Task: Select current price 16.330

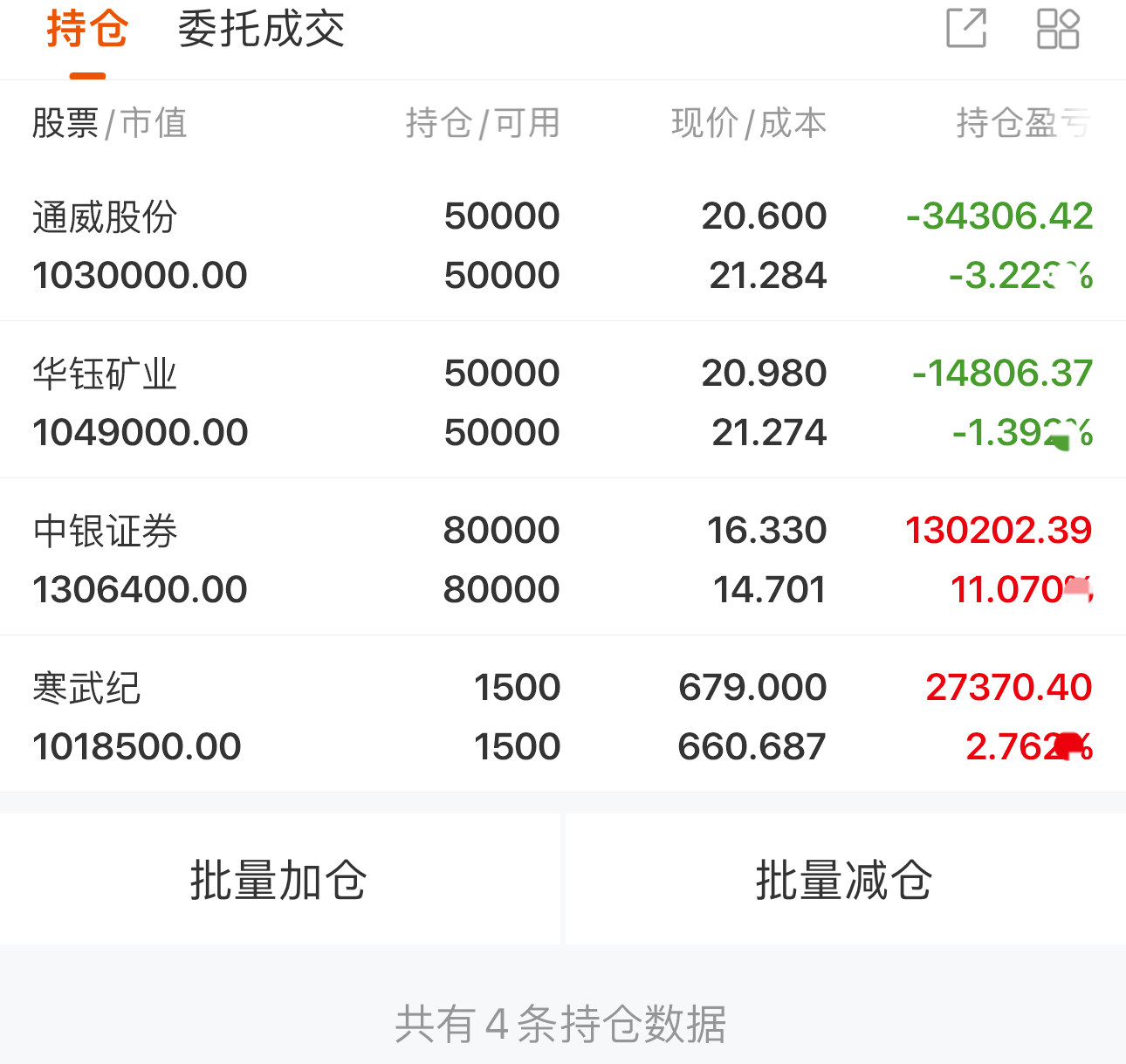Action: pos(766,531)
